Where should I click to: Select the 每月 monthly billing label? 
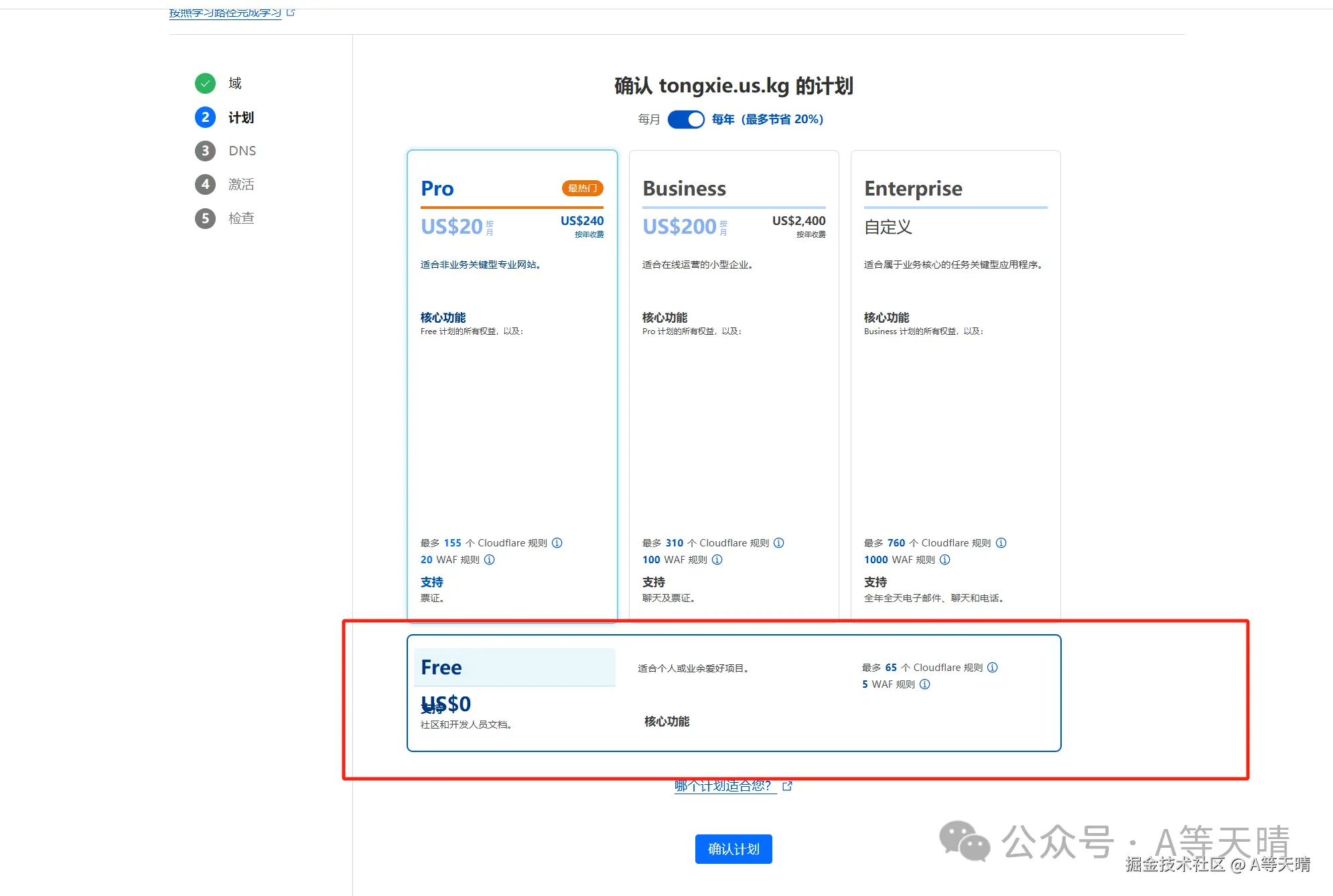pyautogui.click(x=648, y=119)
